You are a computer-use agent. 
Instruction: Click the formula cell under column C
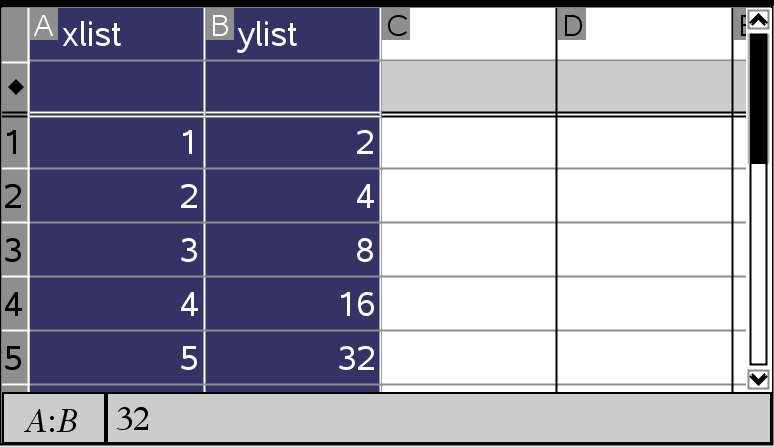click(x=468, y=87)
